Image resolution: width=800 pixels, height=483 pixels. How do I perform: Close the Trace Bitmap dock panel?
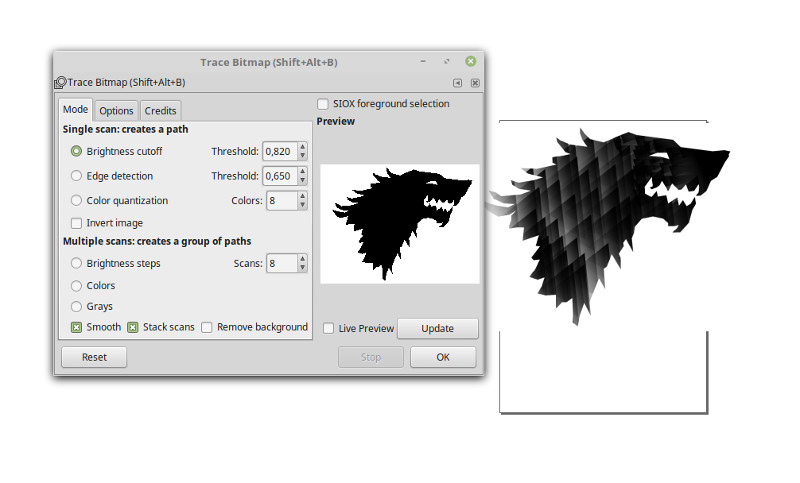pos(475,83)
